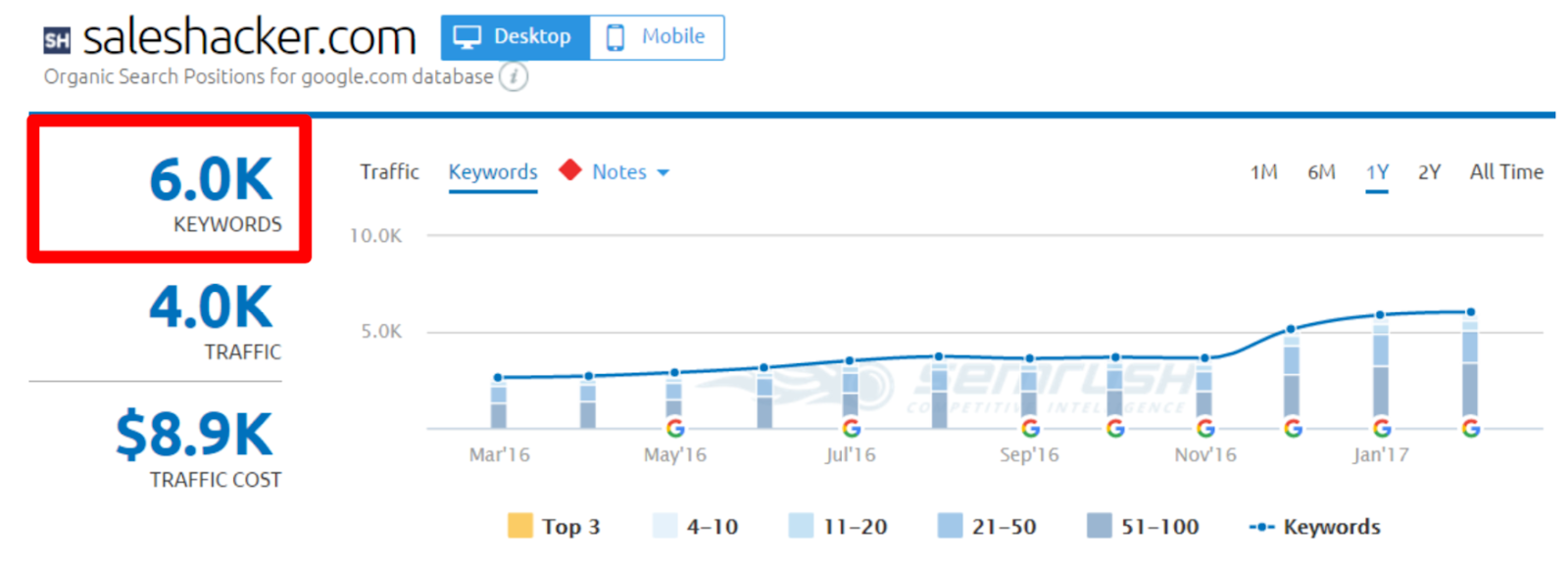
Task: Click Google update icon under Jul'16
Action: [851, 429]
